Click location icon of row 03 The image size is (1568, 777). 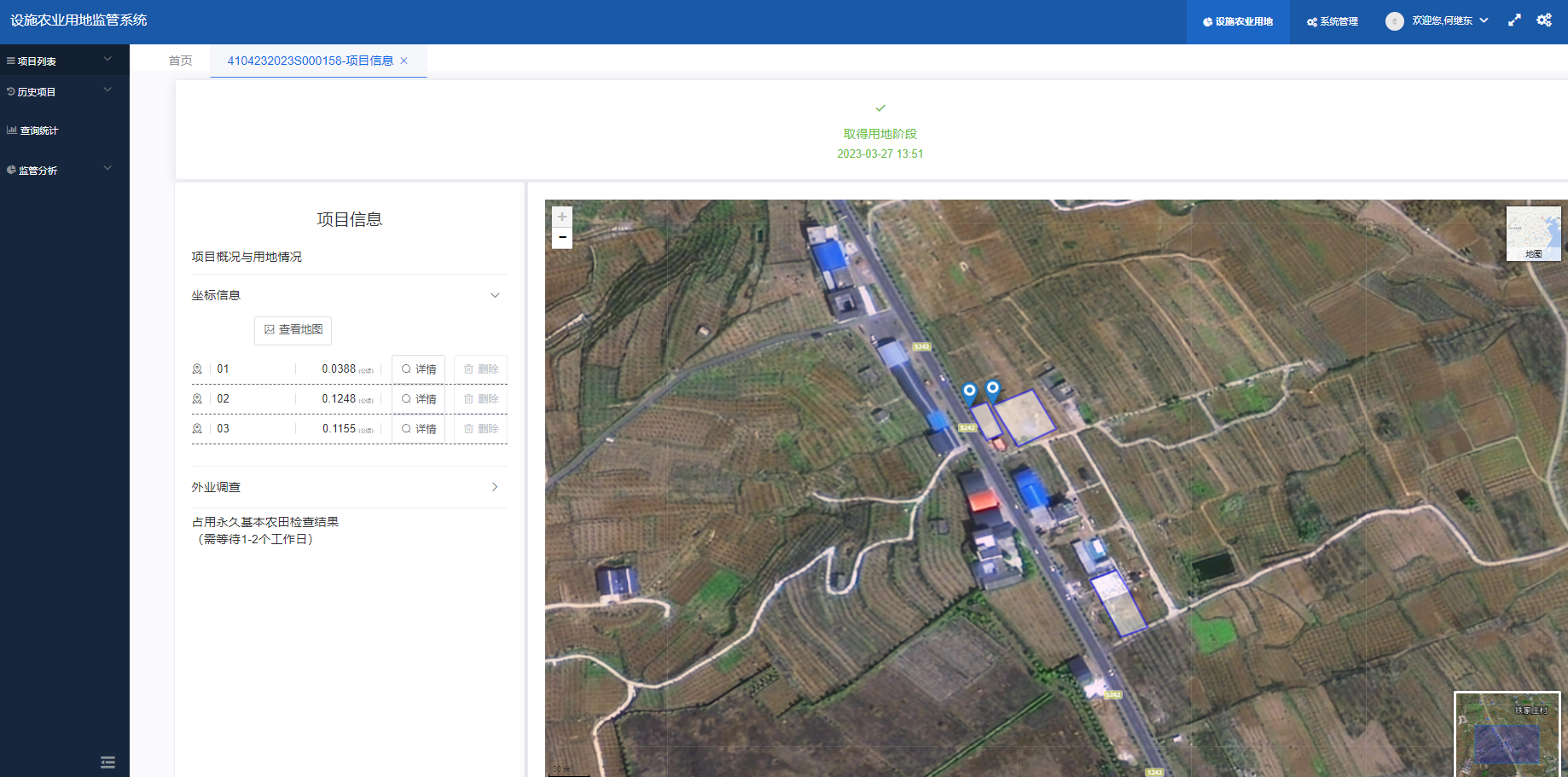(197, 429)
